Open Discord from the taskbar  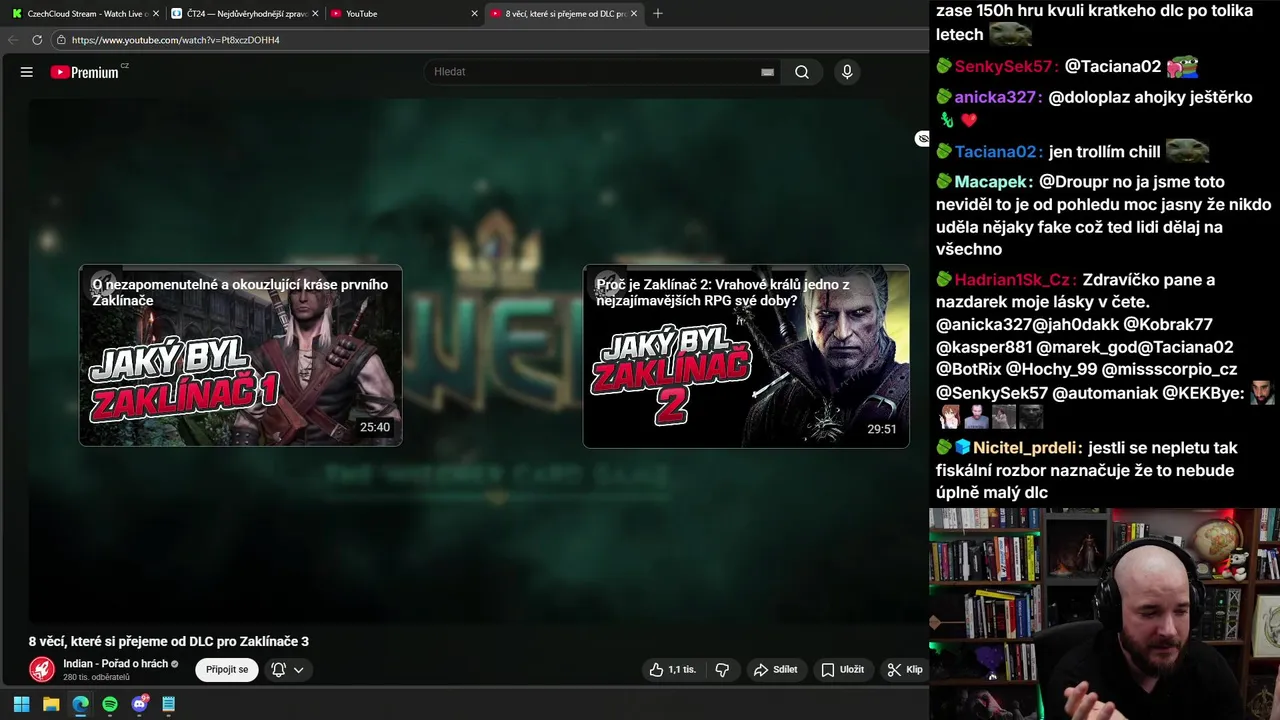[139, 704]
